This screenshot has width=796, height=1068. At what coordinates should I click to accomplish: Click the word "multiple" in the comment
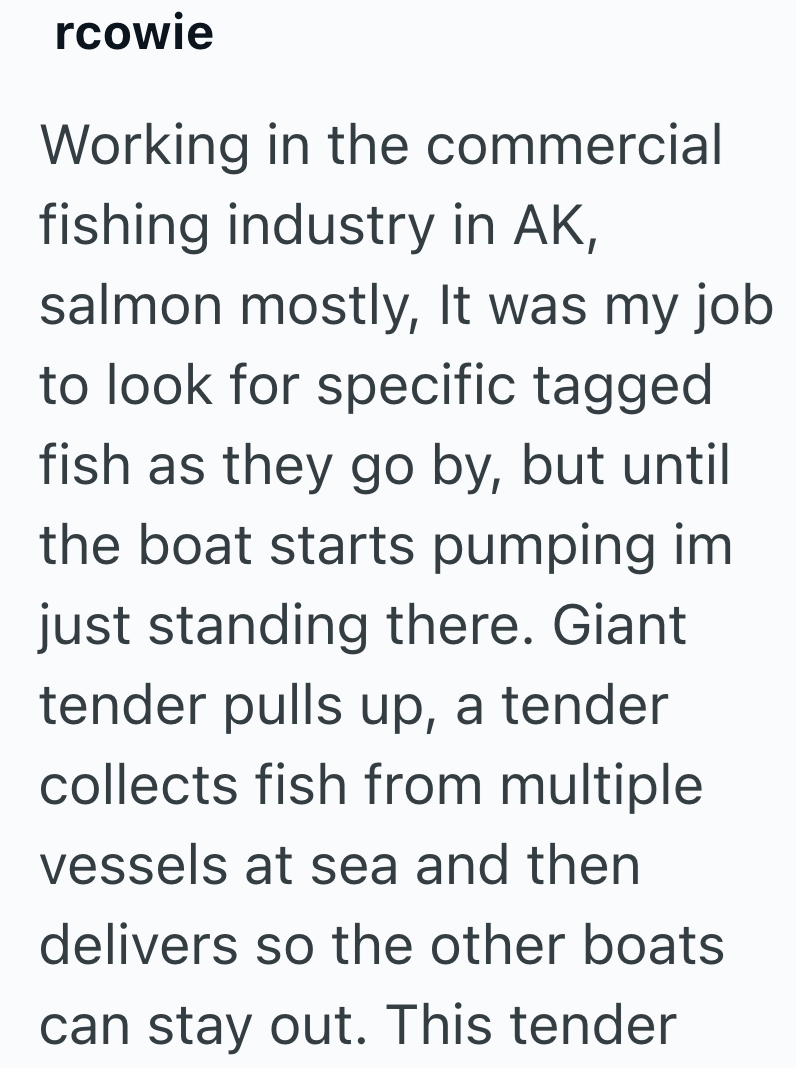click(x=601, y=787)
